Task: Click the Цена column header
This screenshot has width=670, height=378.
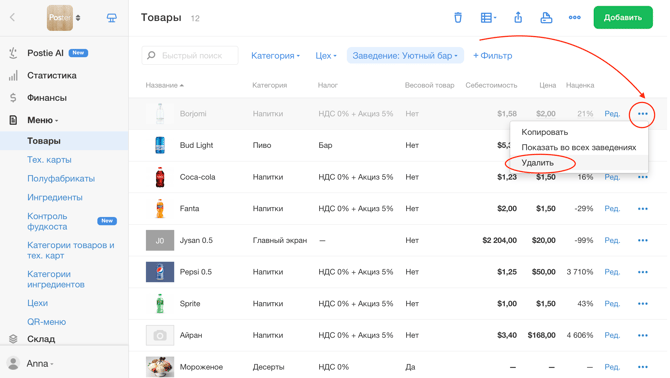Action: point(547,85)
